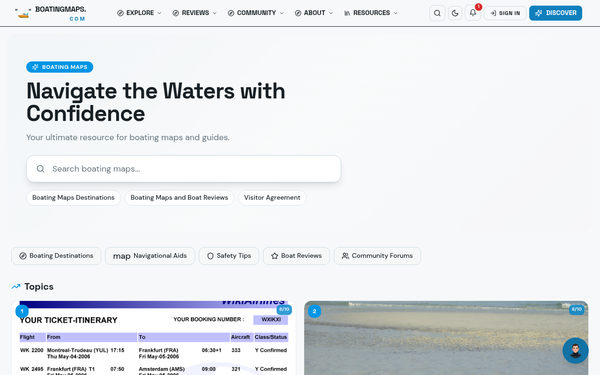600x375 pixels.
Task: Click the Boating Maps badge
Action: coord(60,67)
